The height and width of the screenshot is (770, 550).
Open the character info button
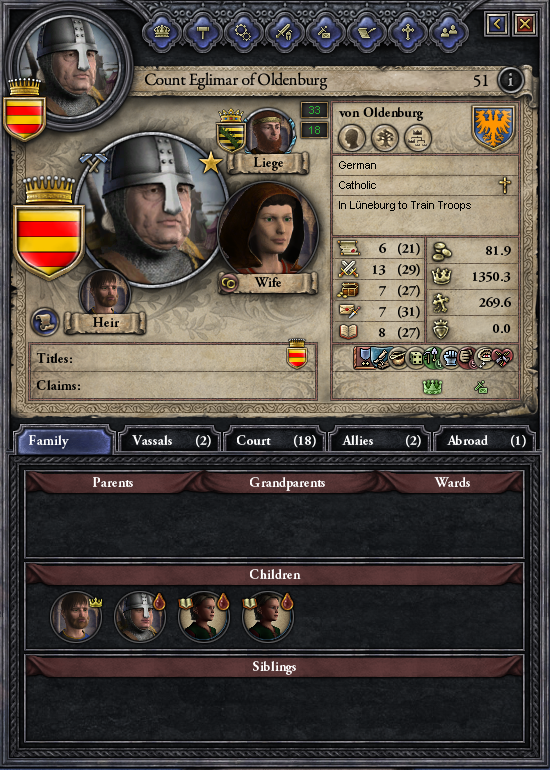(x=510, y=80)
